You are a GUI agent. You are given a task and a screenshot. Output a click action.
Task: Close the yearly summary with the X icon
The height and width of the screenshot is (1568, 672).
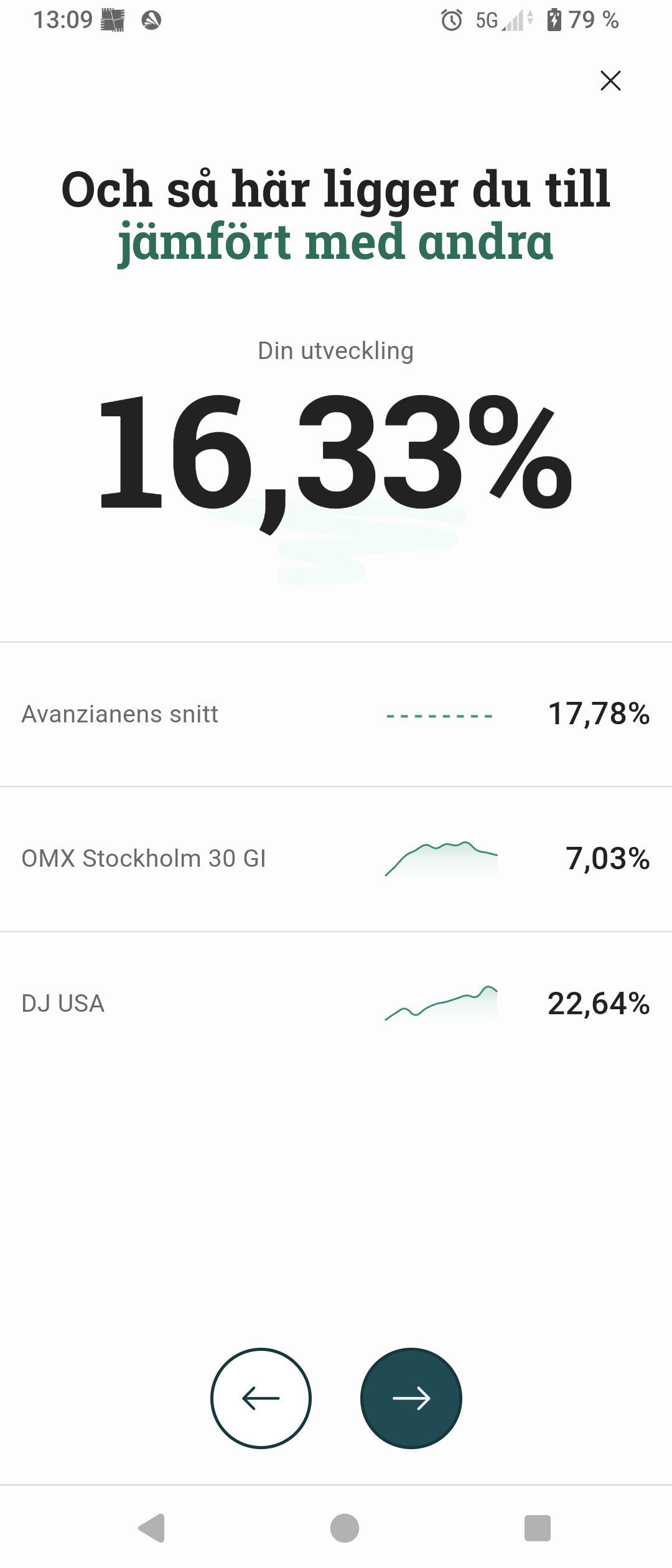pyautogui.click(x=610, y=80)
